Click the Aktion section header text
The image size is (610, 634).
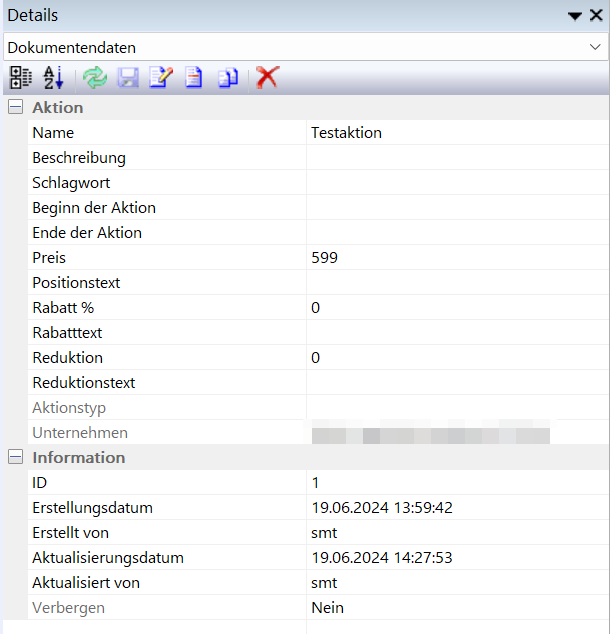[58, 108]
